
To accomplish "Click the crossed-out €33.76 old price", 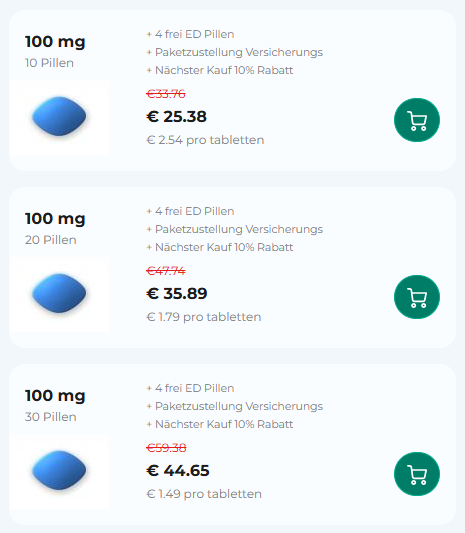I will 166,94.
